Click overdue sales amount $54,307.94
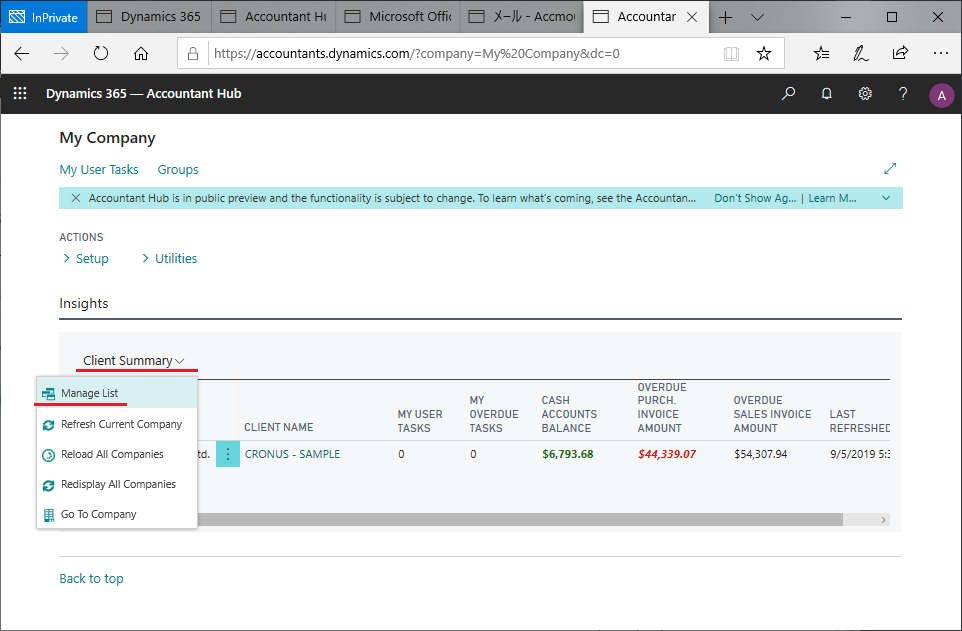The height and width of the screenshot is (631, 962). 761,454
